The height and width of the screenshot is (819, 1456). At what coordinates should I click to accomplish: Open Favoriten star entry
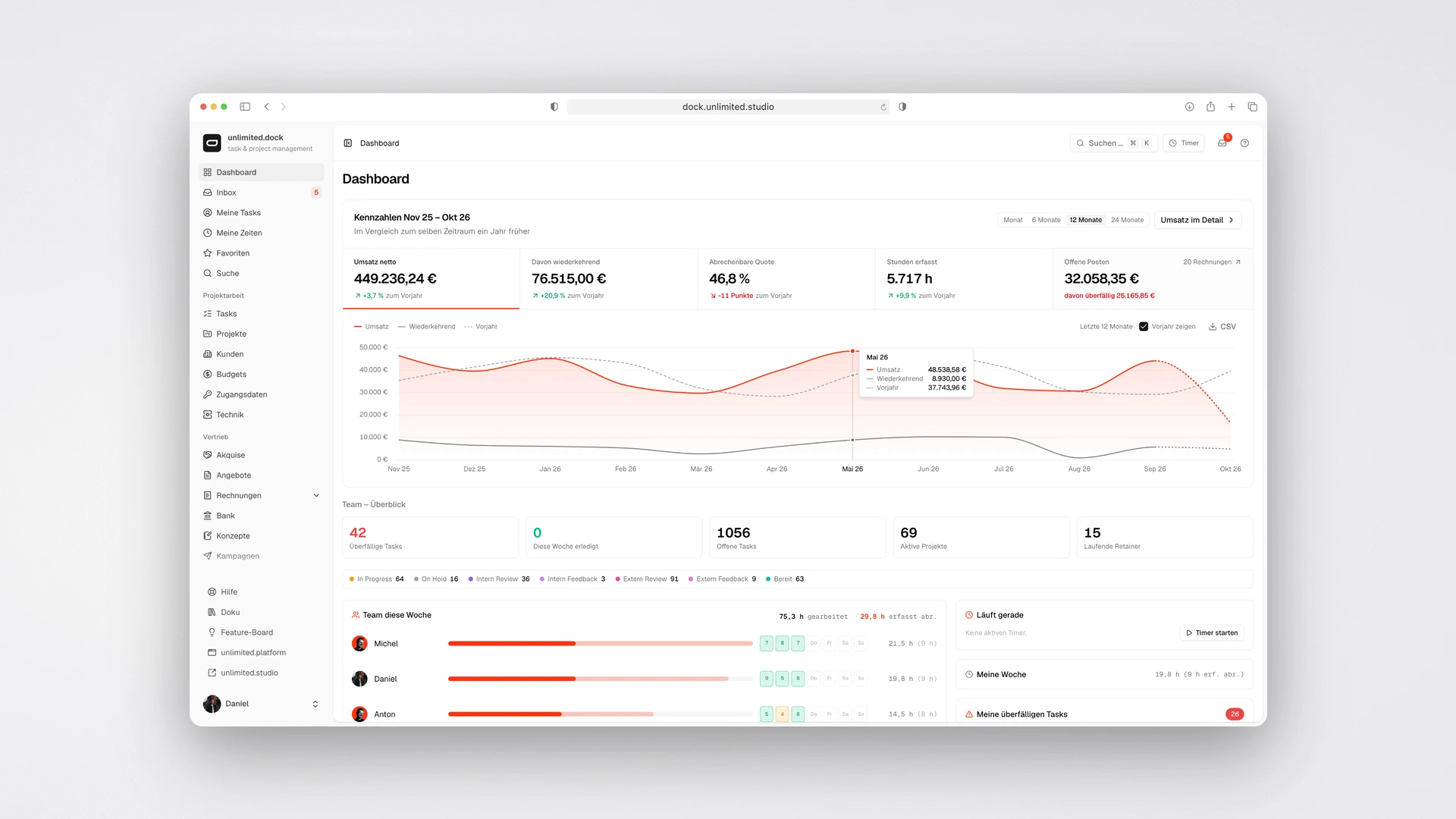point(262,253)
